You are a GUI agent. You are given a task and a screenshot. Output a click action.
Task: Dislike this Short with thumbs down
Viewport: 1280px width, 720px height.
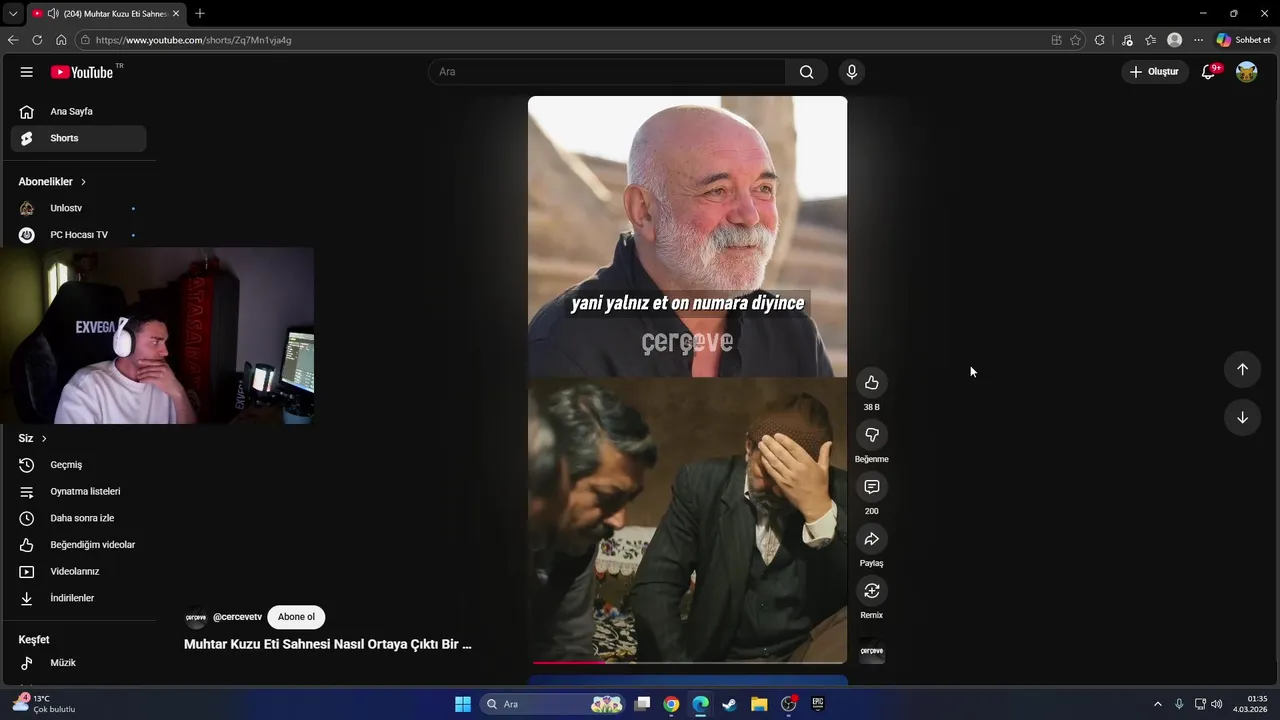[x=872, y=435]
